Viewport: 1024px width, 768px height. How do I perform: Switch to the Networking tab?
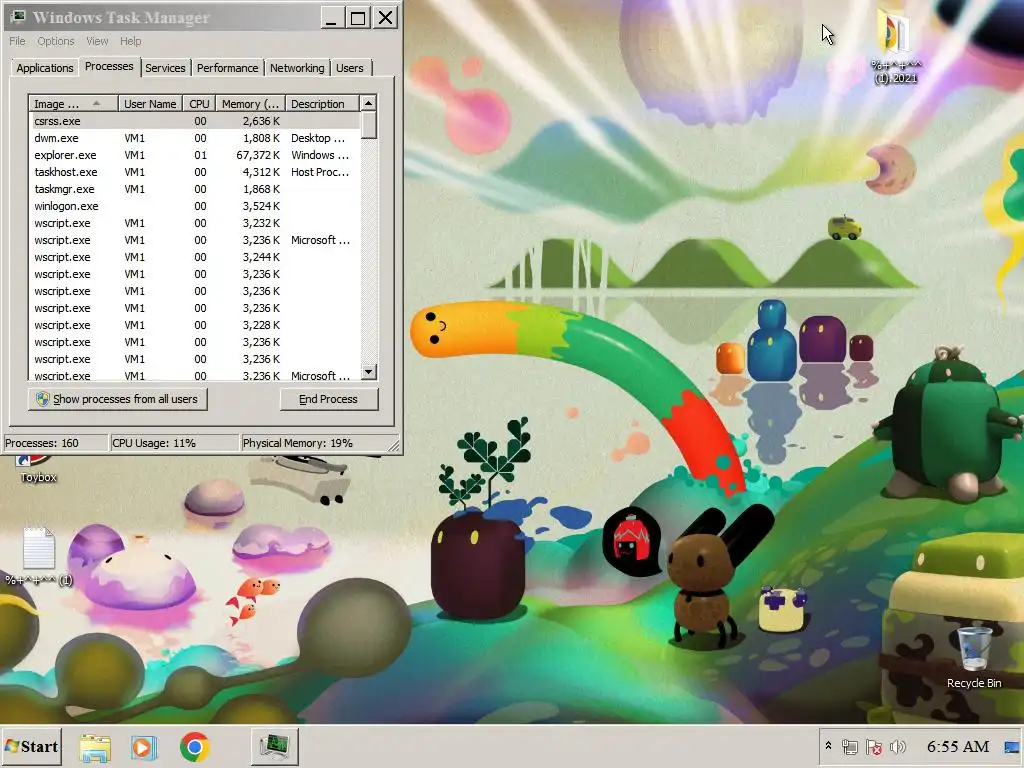point(297,68)
